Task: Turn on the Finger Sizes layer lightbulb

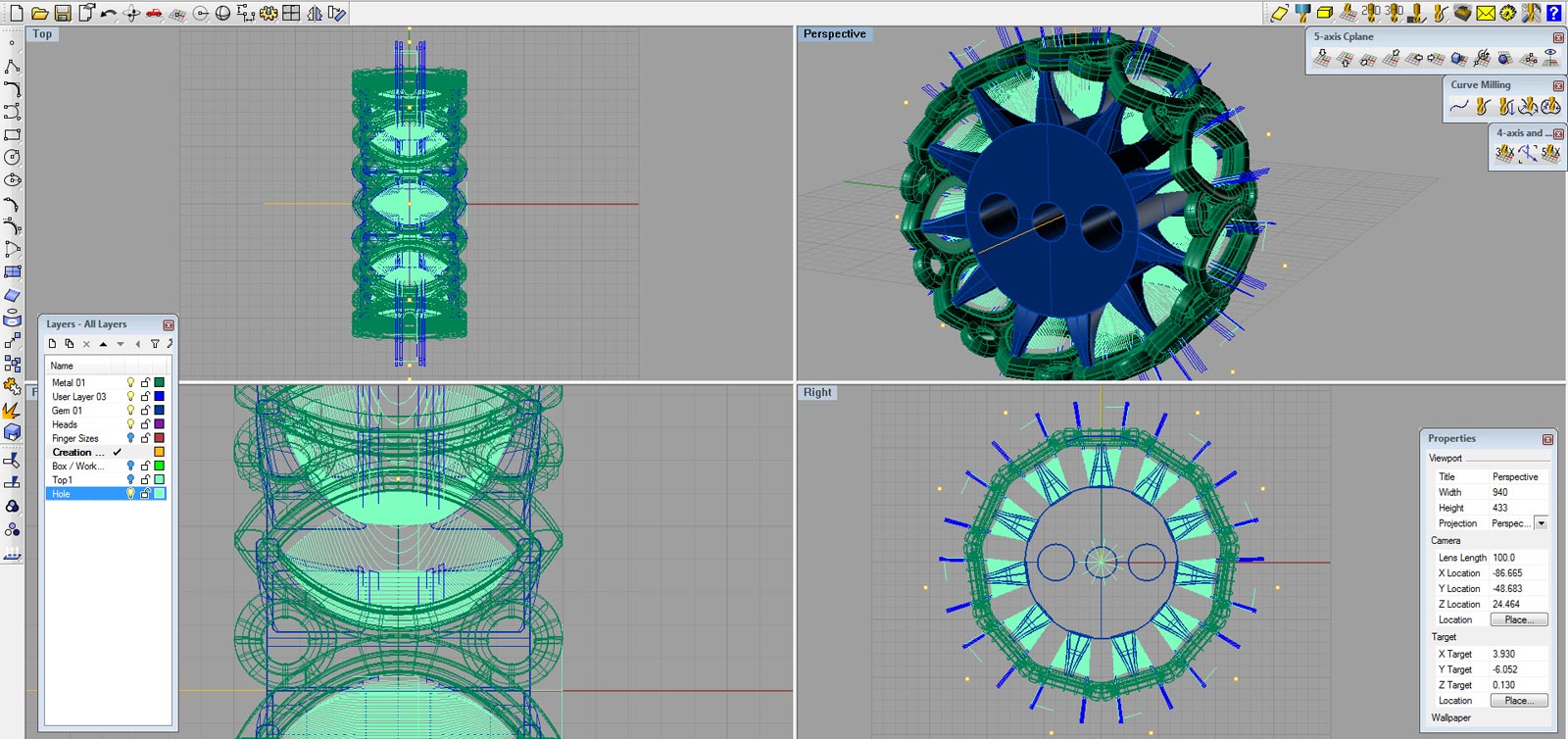Action: click(130, 438)
